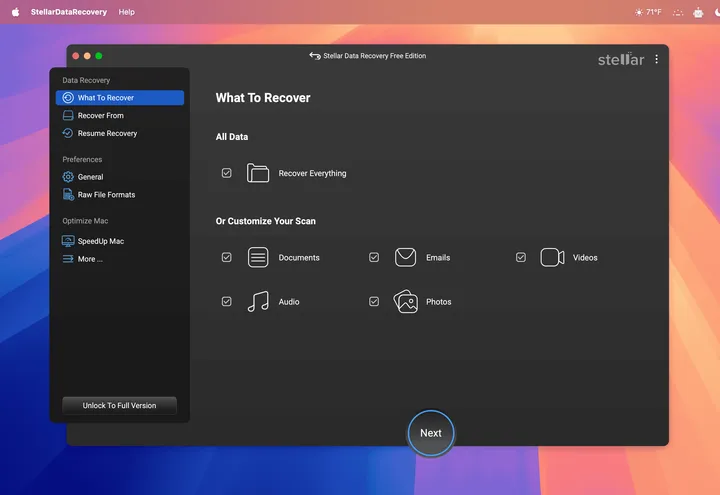Open SpeedUp Mac from the sidebar

(100, 241)
